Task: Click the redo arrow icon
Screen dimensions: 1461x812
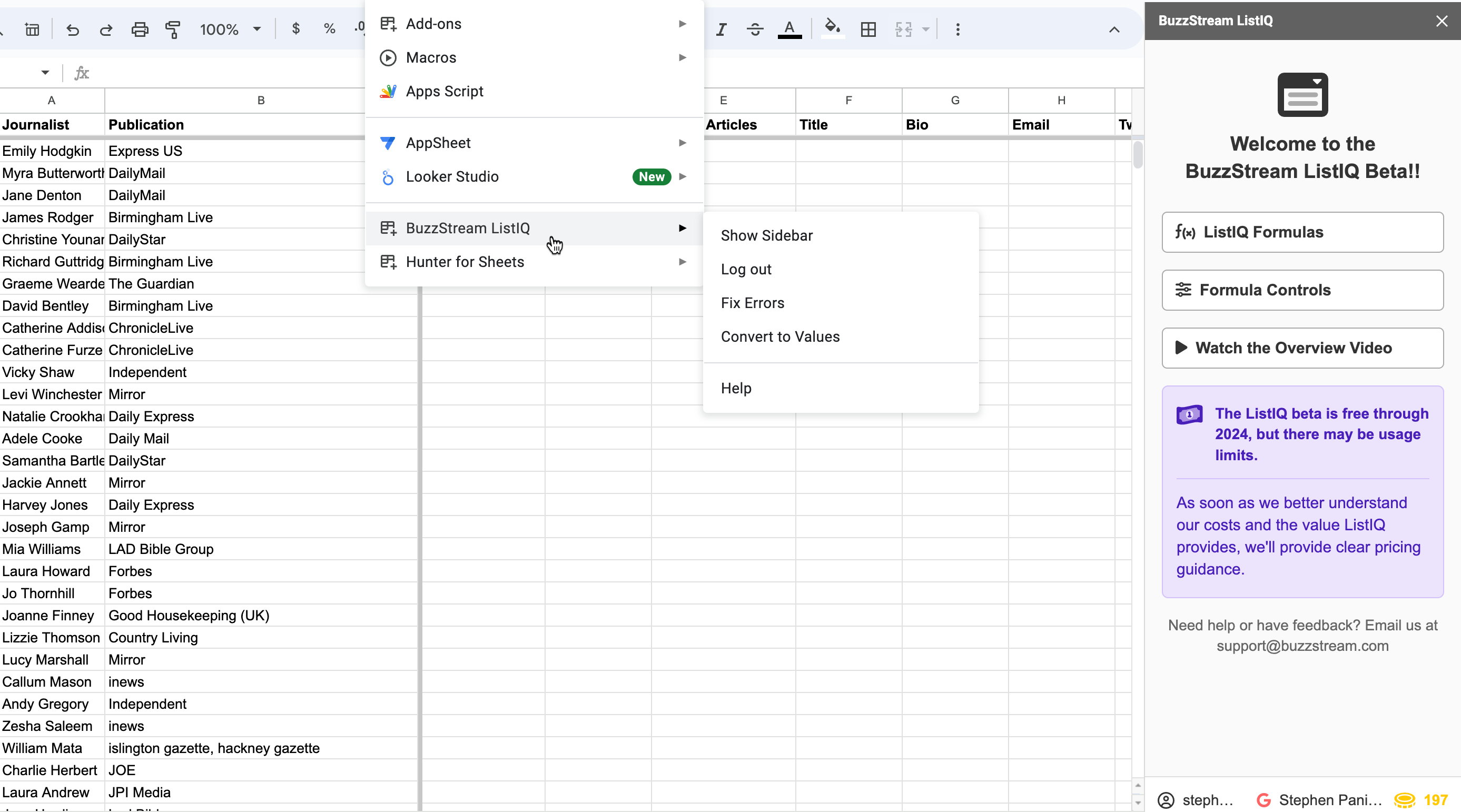Action: (x=106, y=29)
